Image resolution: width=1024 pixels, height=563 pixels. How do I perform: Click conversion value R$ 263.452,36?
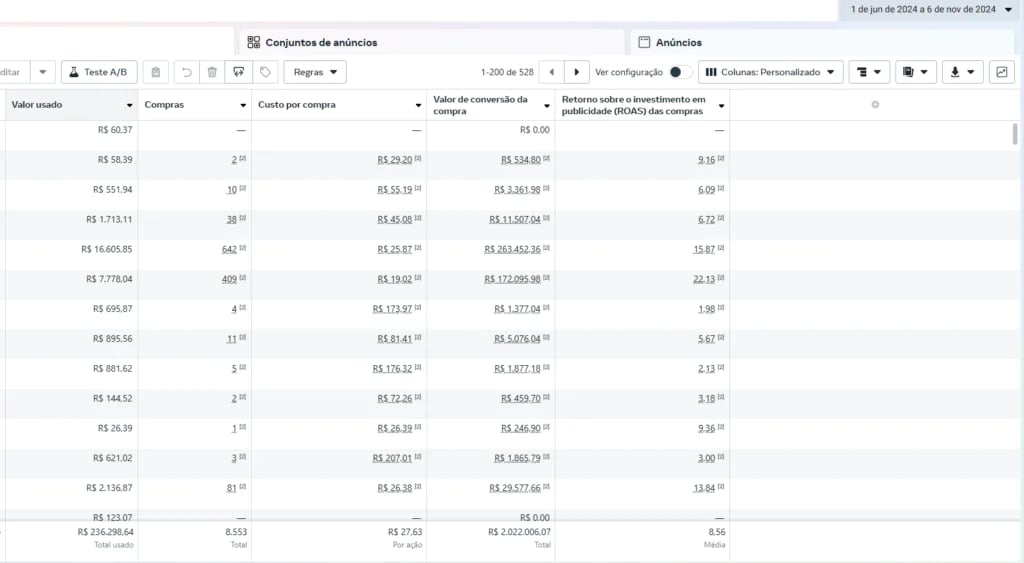(513, 249)
